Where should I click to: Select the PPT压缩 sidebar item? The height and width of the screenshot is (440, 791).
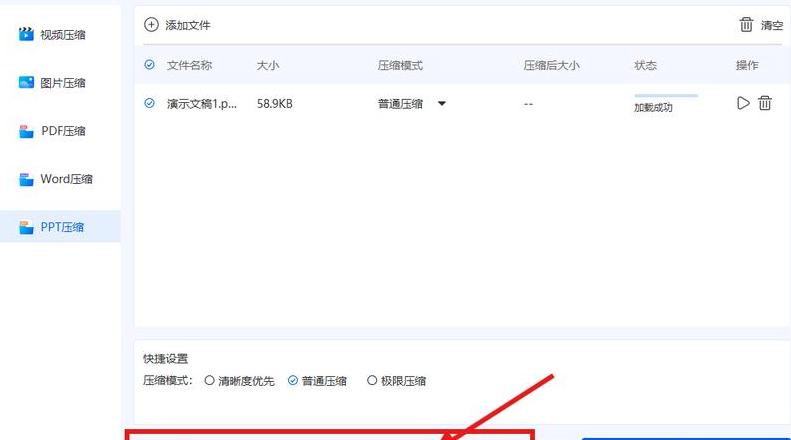pyautogui.click(x=61, y=227)
